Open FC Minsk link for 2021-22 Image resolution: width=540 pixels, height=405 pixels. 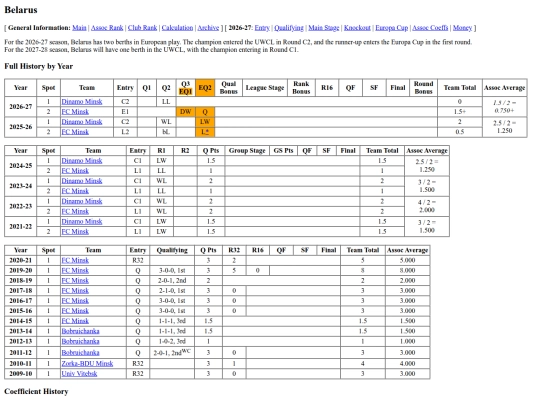(x=75, y=232)
